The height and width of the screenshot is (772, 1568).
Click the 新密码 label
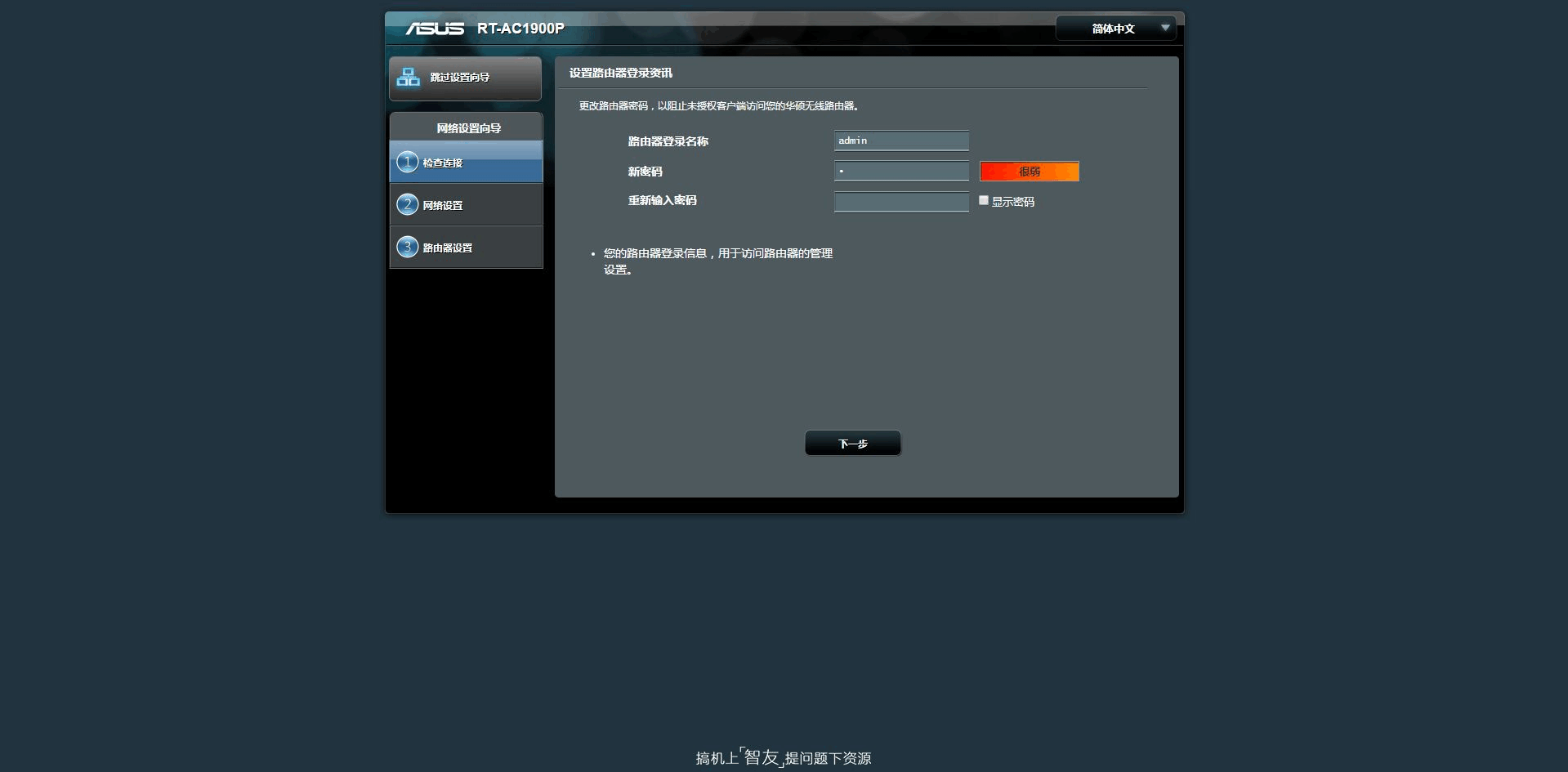click(x=645, y=172)
